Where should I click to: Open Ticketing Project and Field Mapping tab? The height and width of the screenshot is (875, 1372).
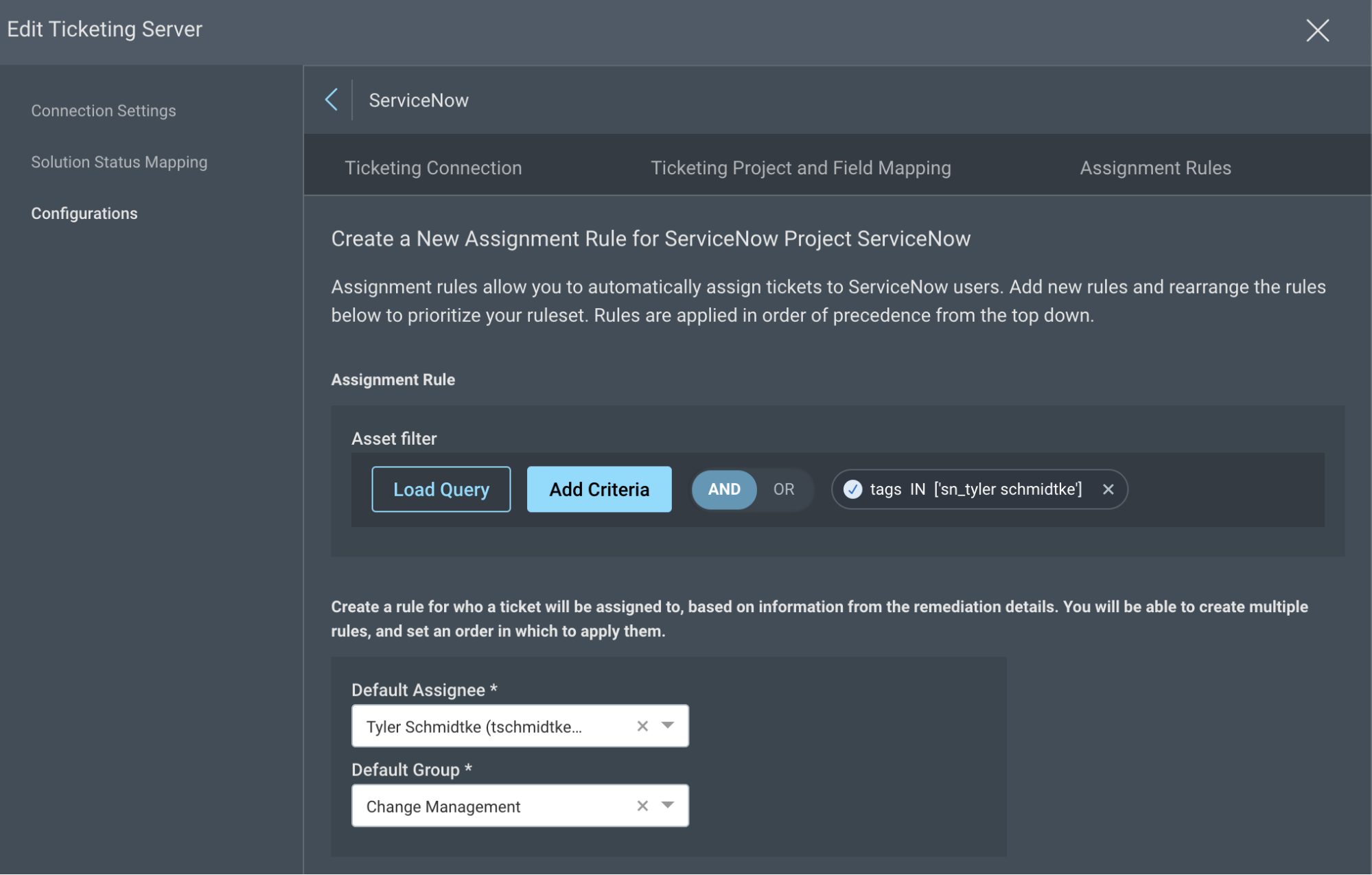tap(800, 167)
